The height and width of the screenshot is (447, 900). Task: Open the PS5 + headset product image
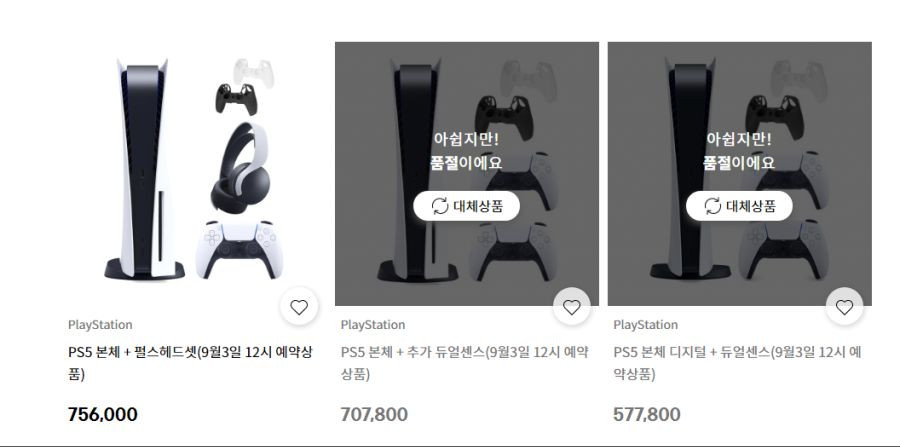[x=194, y=173]
